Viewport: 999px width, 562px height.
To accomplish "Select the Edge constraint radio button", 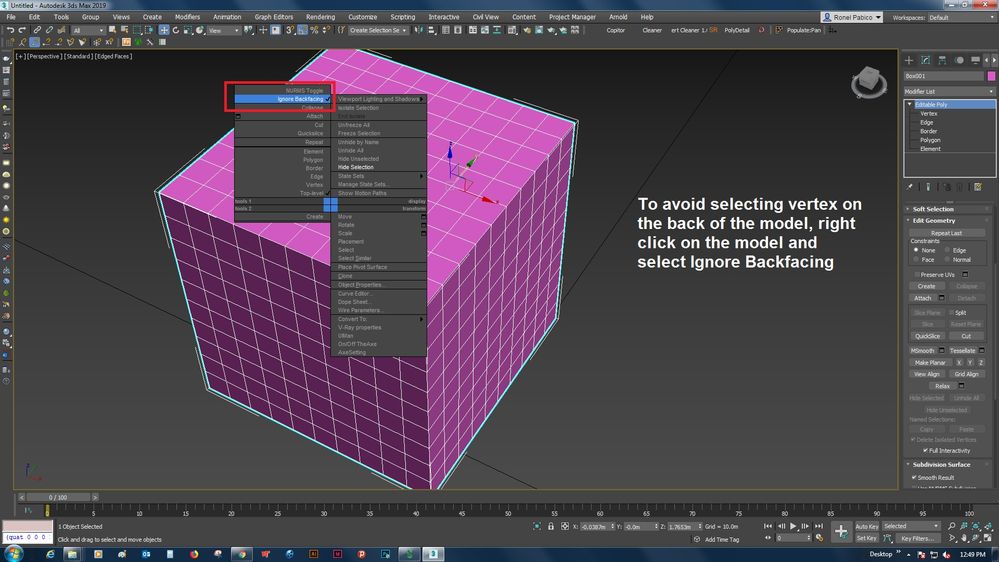I will (x=947, y=250).
